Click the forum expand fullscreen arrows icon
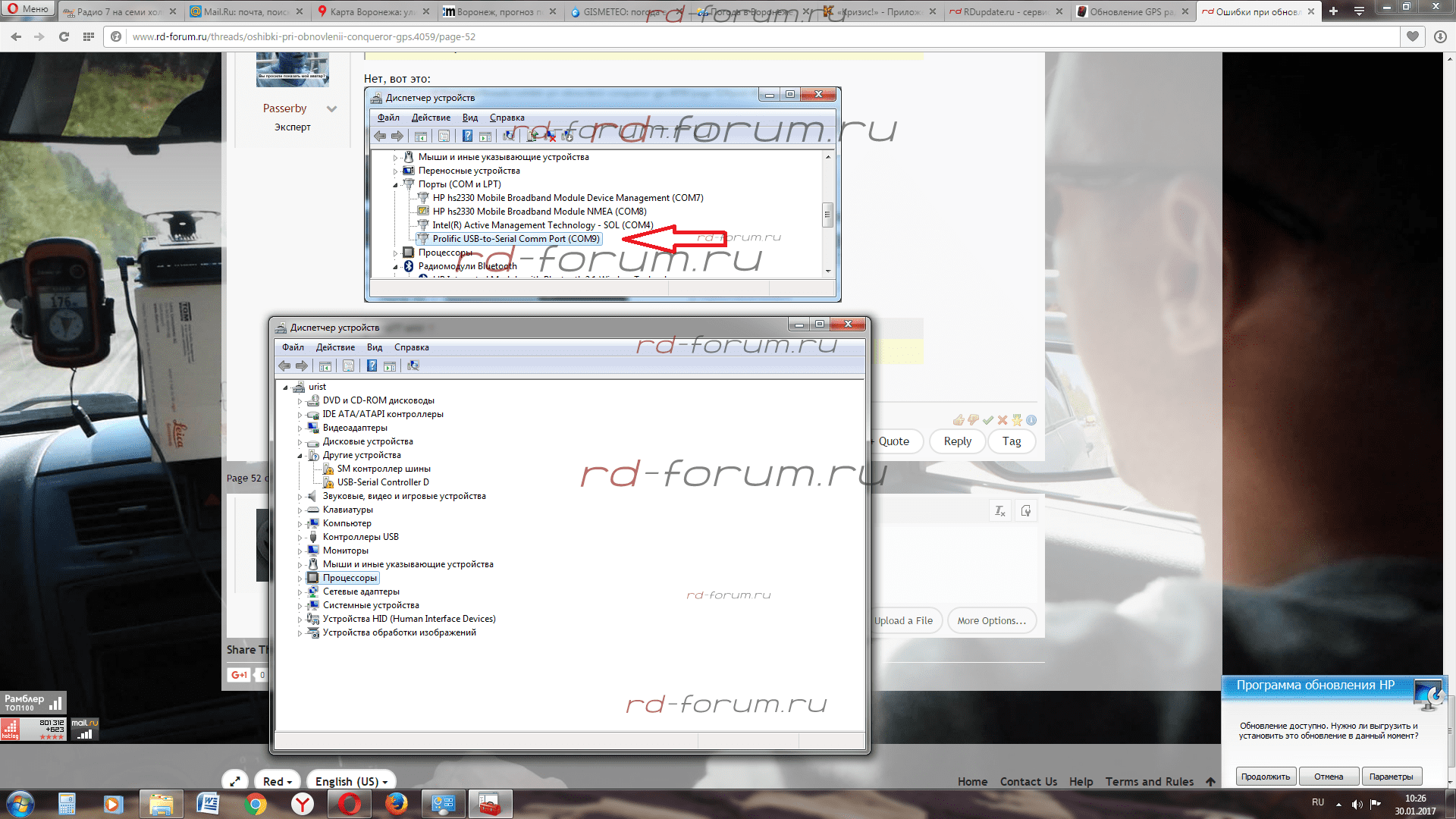 pos(235,781)
